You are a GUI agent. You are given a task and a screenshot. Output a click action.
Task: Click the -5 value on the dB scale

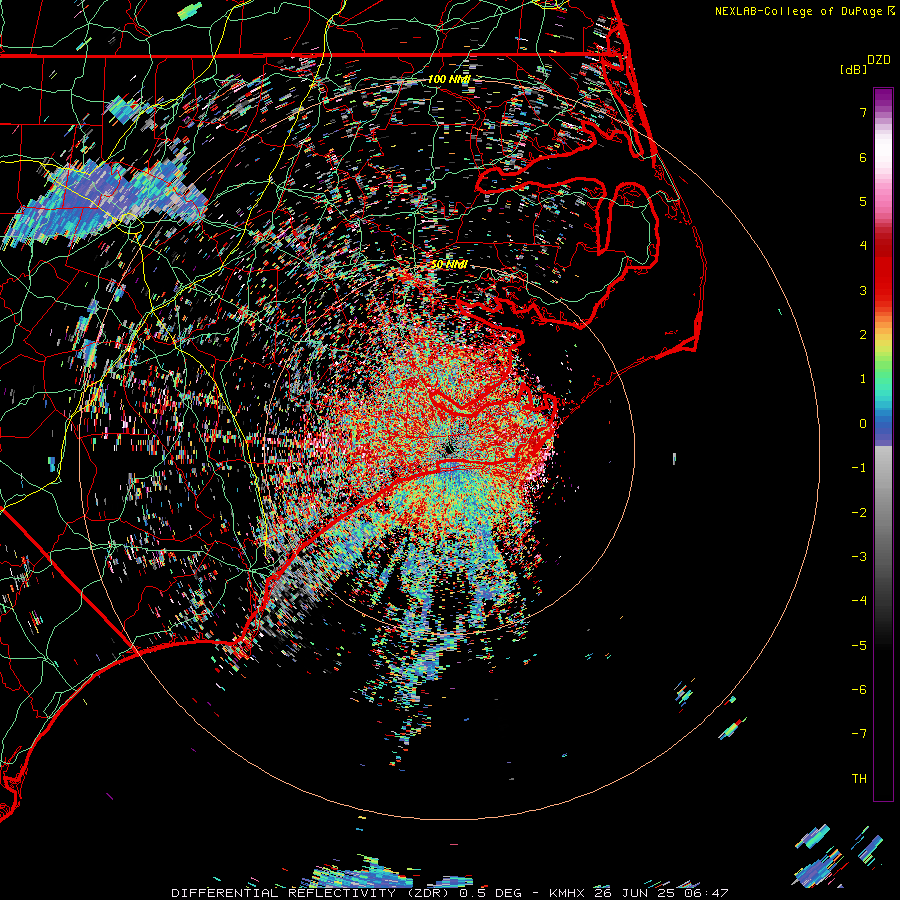[859, 646]
